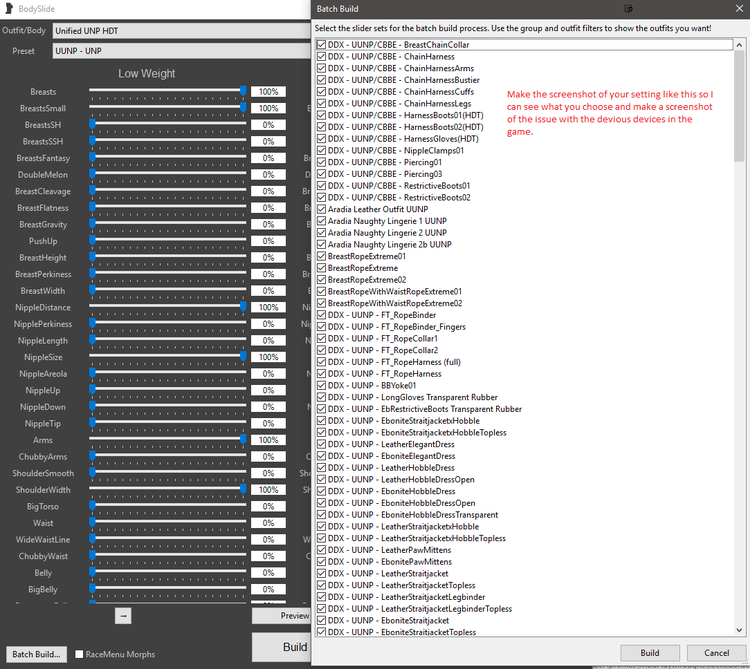Click the Breasts slider handle
Screen dimensions: 750x669
(243, 91)
